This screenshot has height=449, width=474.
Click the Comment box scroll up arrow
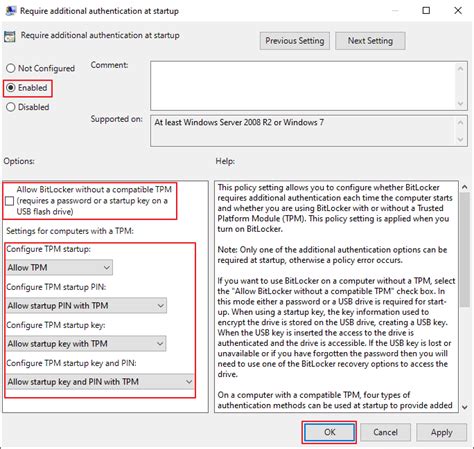(x=461, y=69)
